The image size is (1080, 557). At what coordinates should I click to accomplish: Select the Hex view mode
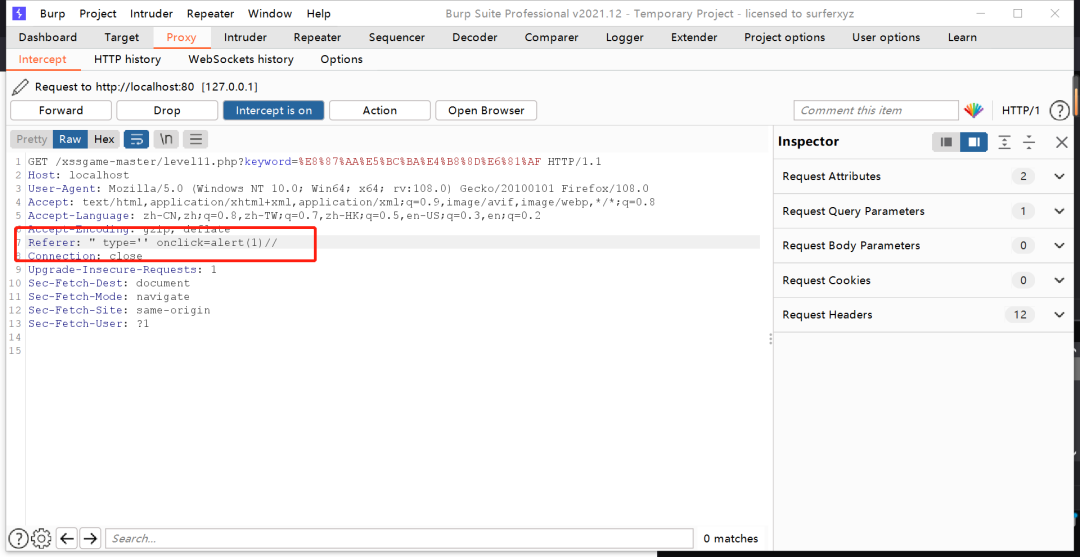pyautogui.click(x=104, y=139)
